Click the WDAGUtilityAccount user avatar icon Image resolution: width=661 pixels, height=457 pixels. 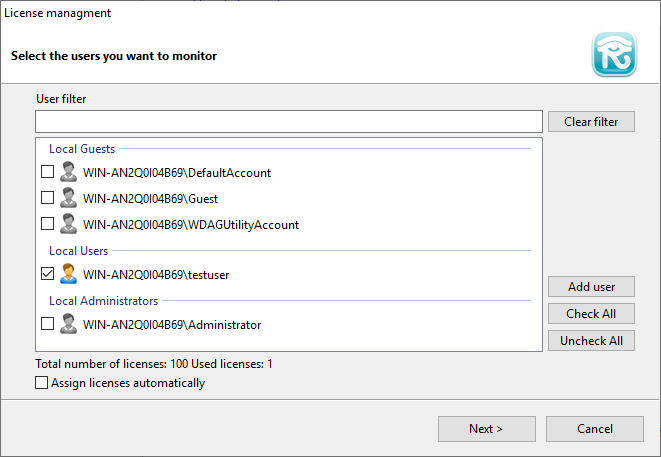click(68, 224)
